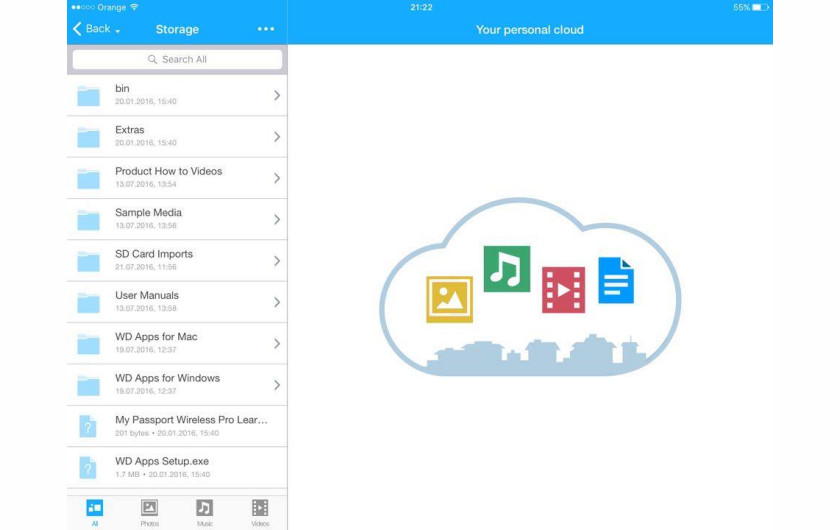Screen dimensions: 840x530
Task: Tap the My Passport Wireless Pro file icon
Action: [x=88, y=427]
